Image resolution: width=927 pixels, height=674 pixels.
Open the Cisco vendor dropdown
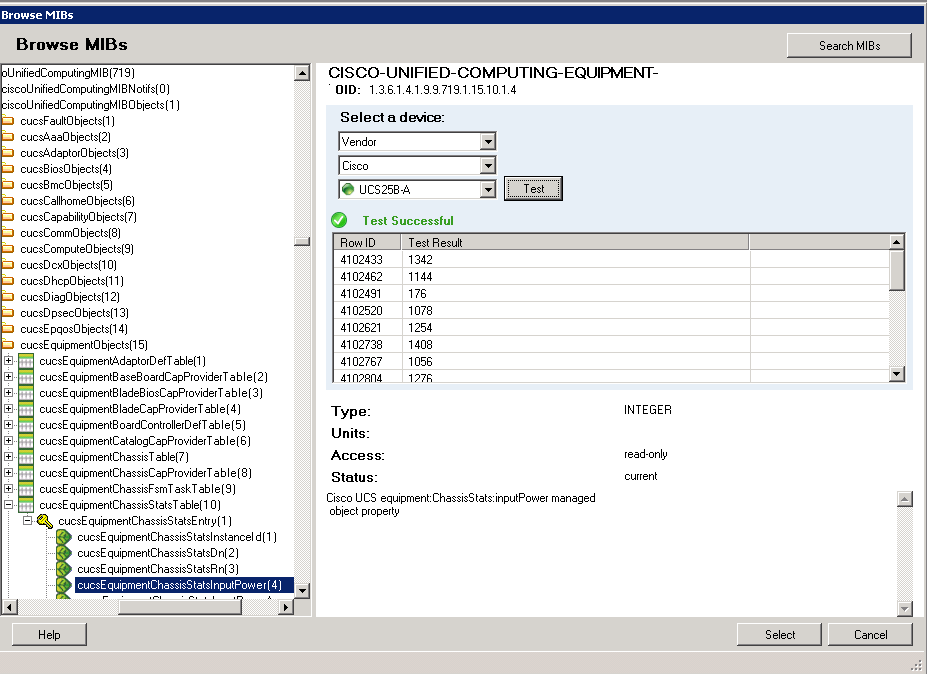(x=488, y=166)
